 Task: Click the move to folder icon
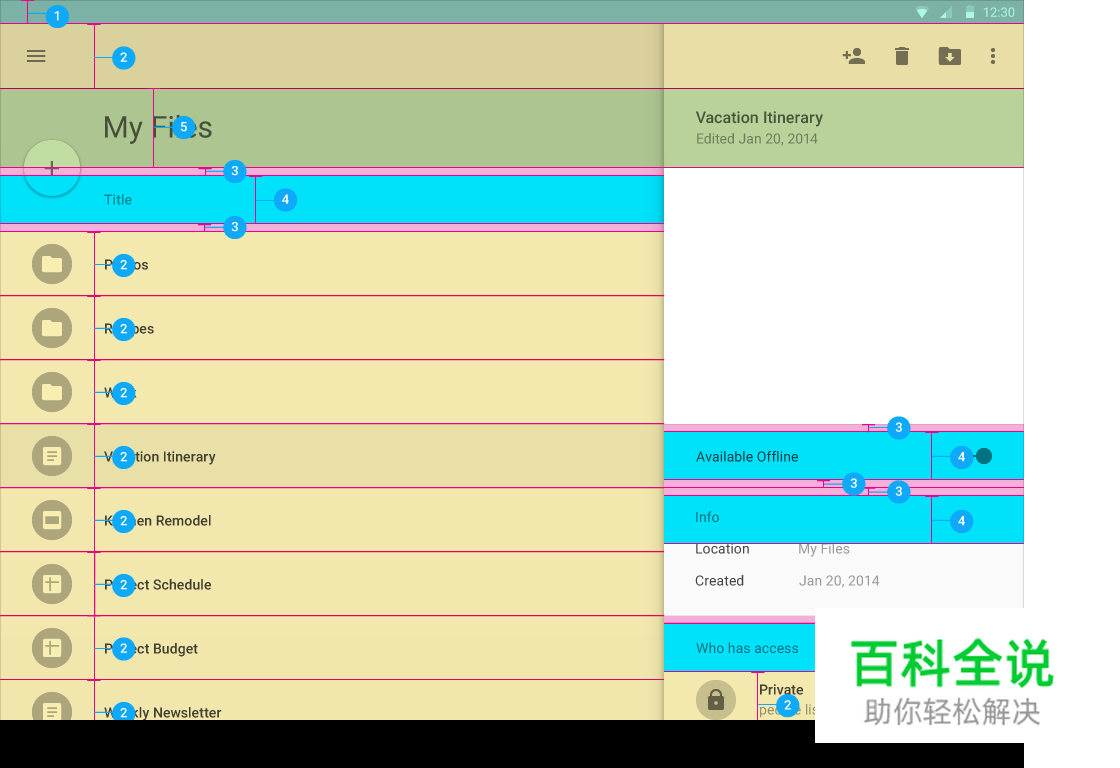click(x=949, y=56)
